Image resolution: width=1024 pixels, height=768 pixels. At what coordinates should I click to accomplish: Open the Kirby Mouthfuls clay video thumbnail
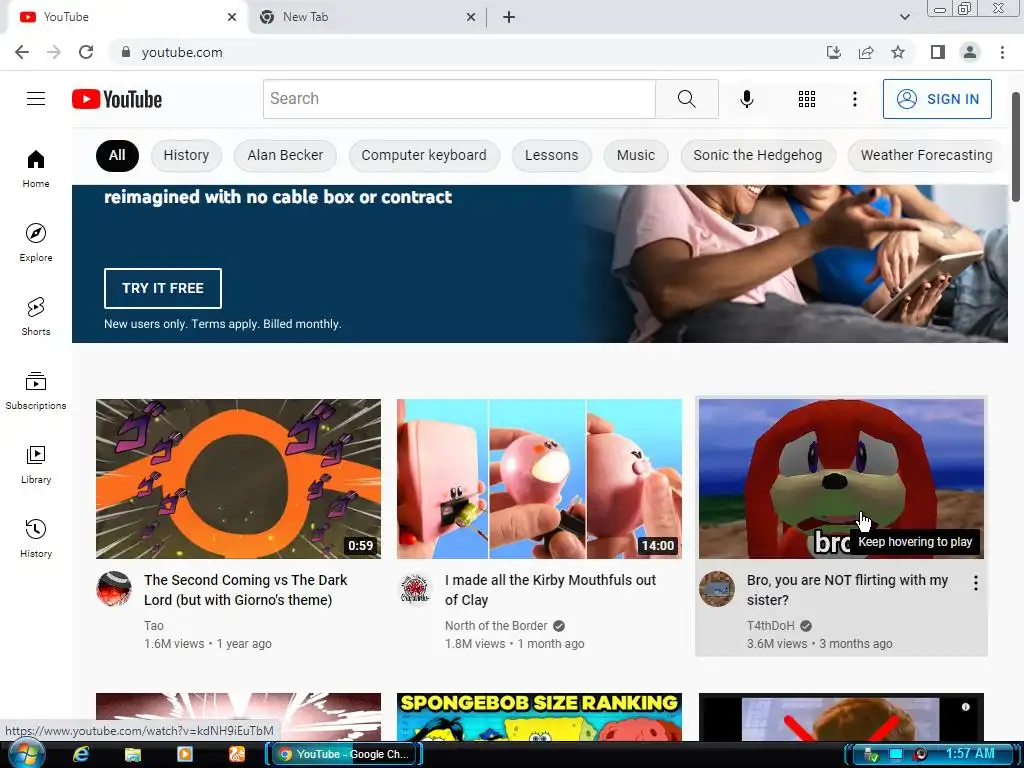(x=539, y=479)
